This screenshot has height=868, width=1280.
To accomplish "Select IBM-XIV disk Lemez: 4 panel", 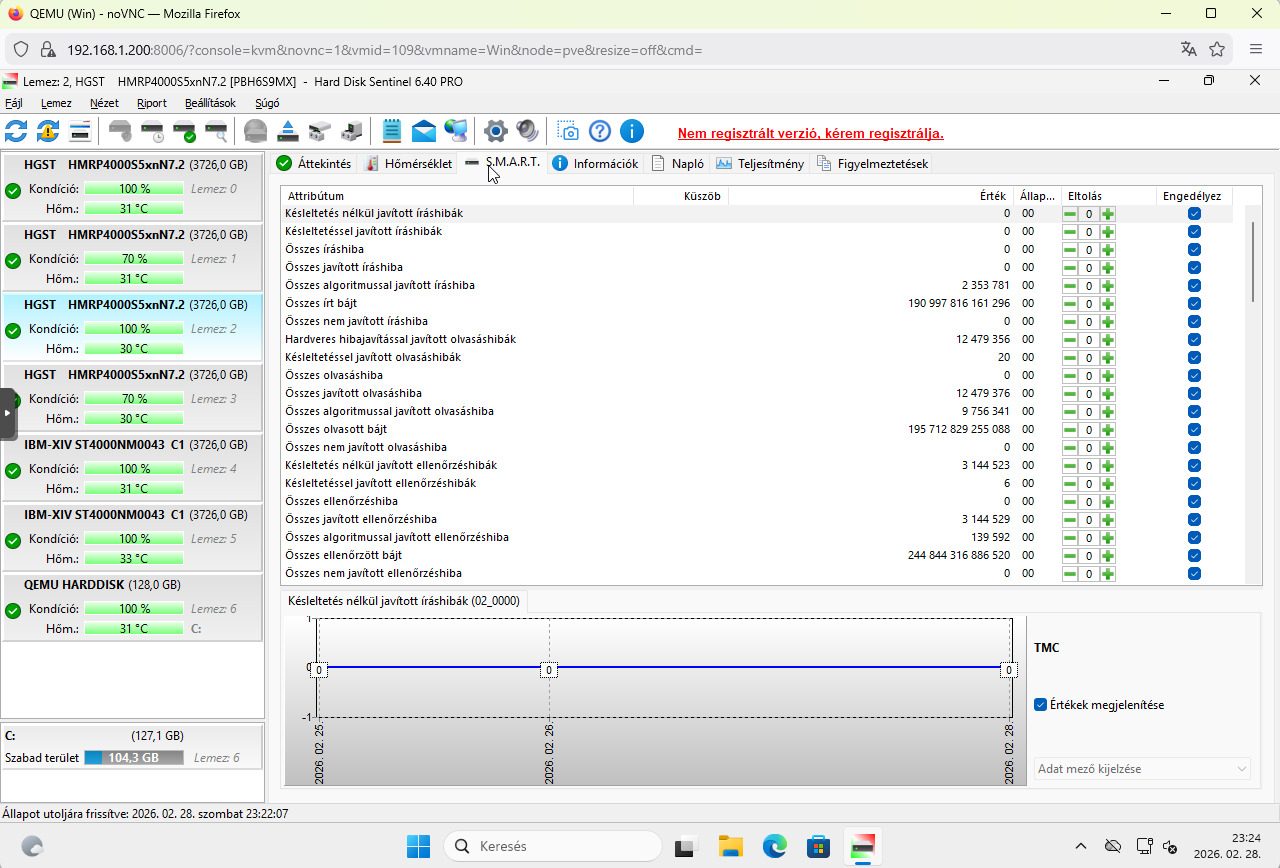I will [x=132, y=467].
